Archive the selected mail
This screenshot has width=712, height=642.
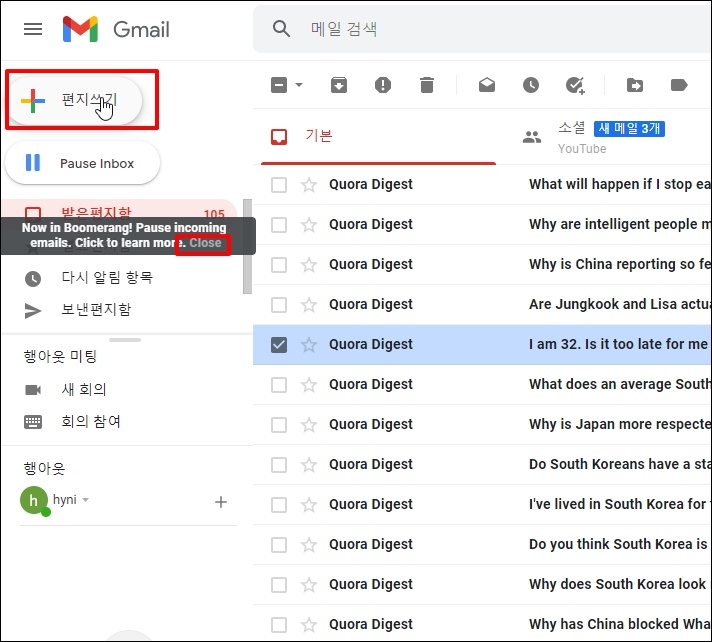(339, 85)
